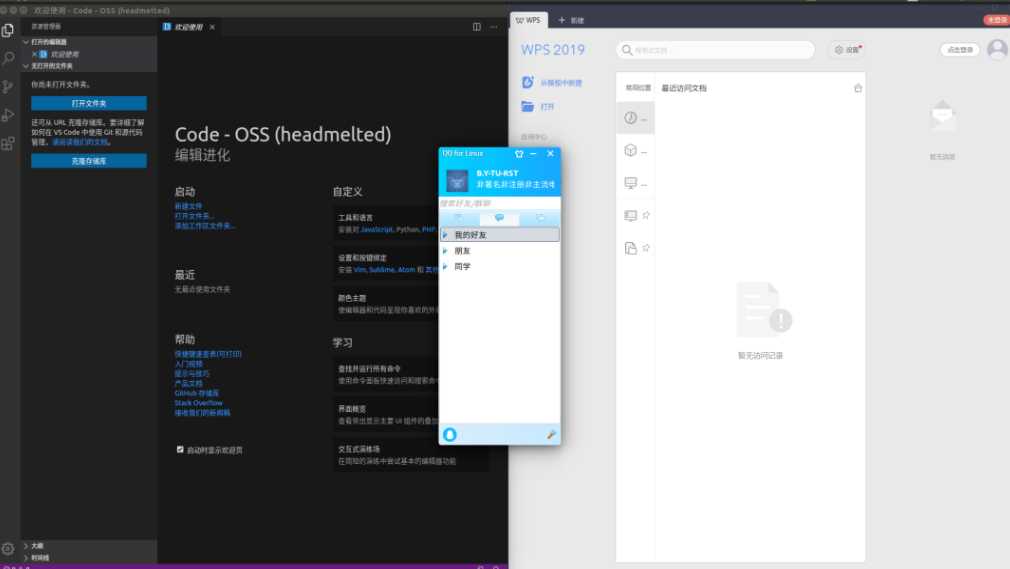Image resolution: width=1010 pixels, height=569 pixels.
Task: Open the recent documents clock icon in WPS
Action: point(631,118)
